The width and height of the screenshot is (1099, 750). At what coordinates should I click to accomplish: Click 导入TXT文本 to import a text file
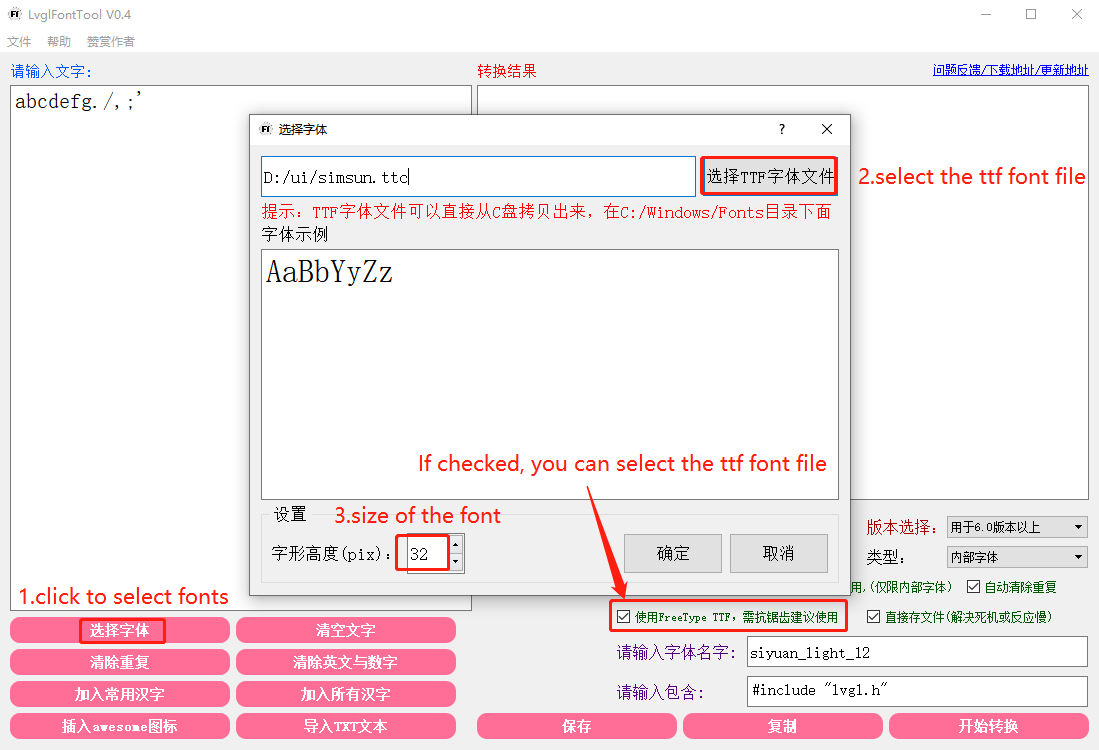pyautogui.click(x=346, y=726)
